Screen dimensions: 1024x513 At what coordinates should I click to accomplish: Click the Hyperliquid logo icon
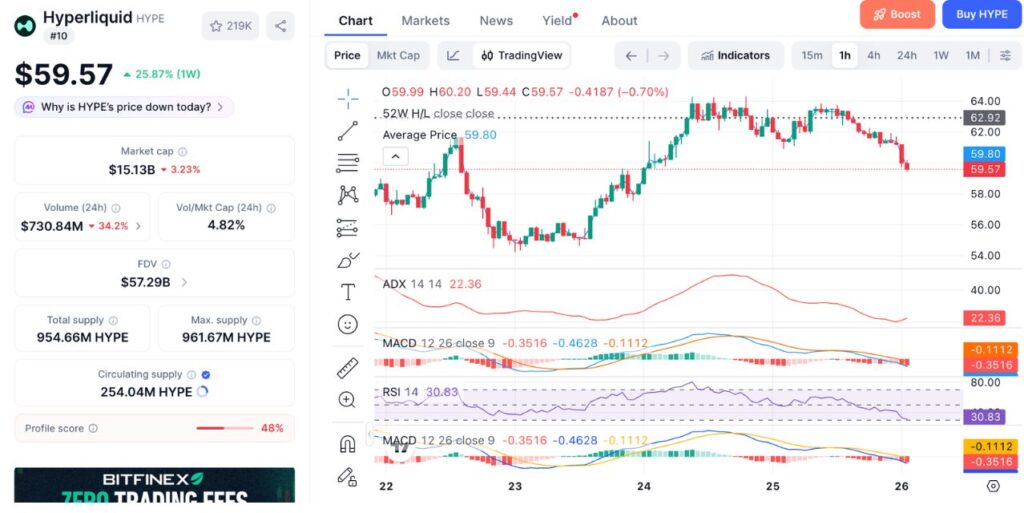pyautogui.click(x=25, y=26)
